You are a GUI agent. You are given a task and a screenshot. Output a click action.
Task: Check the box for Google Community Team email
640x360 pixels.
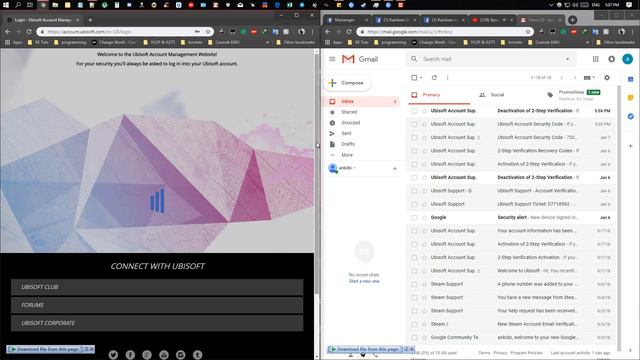tap(414, 338)
